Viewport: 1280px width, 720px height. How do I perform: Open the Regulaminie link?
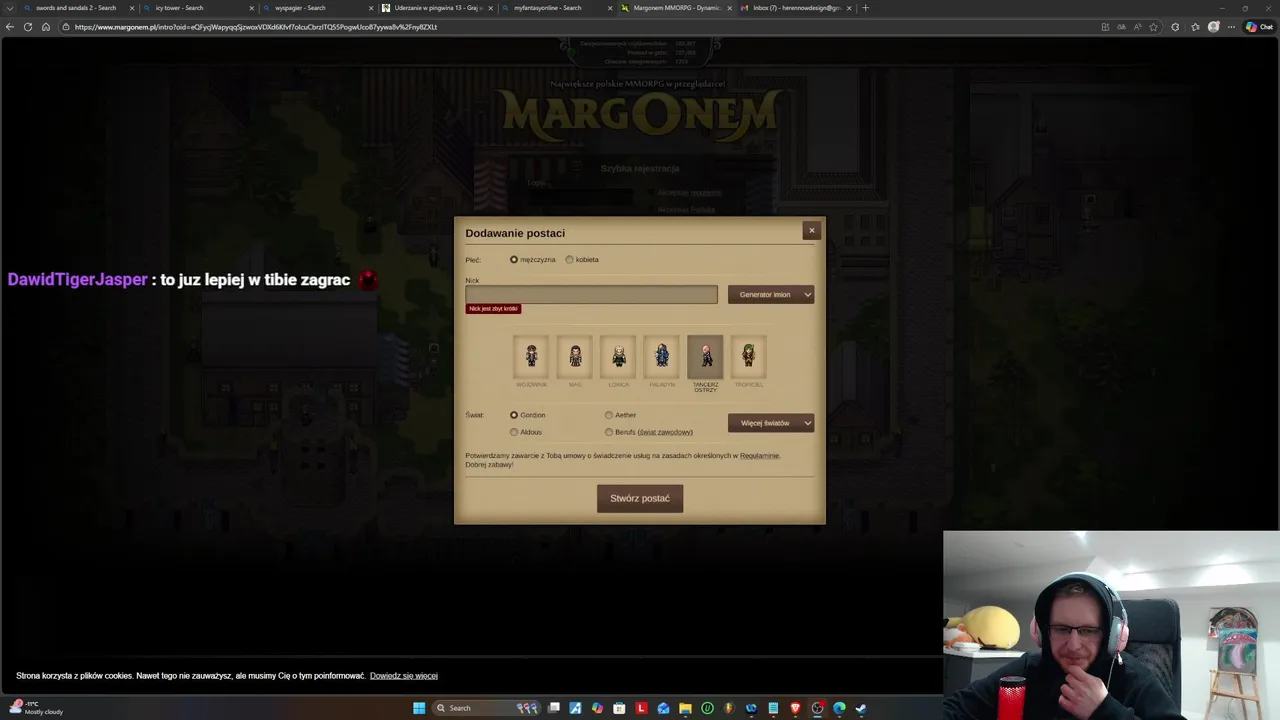click(x=759, y=456)
